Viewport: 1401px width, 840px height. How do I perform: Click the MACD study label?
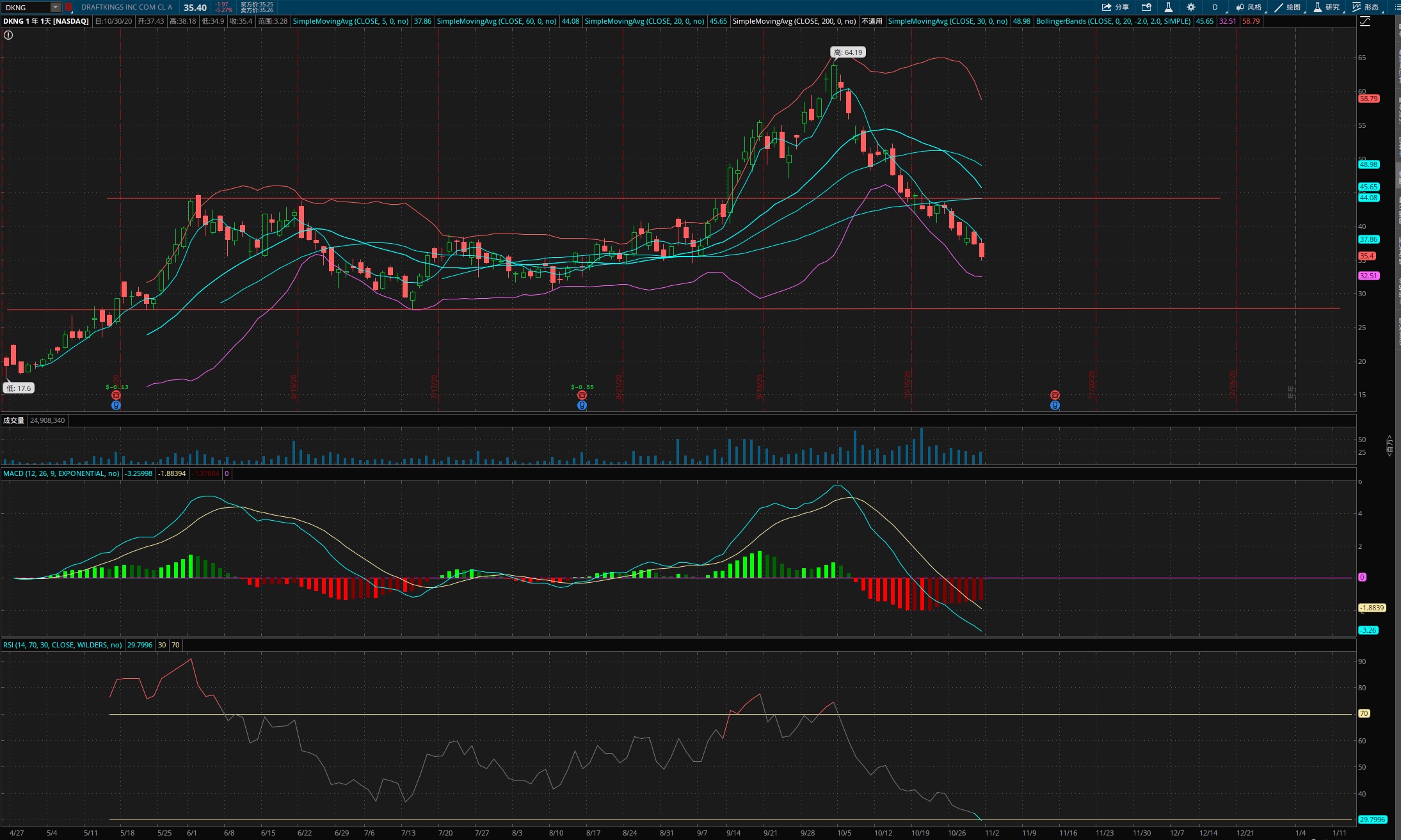[x=61, y=473]
